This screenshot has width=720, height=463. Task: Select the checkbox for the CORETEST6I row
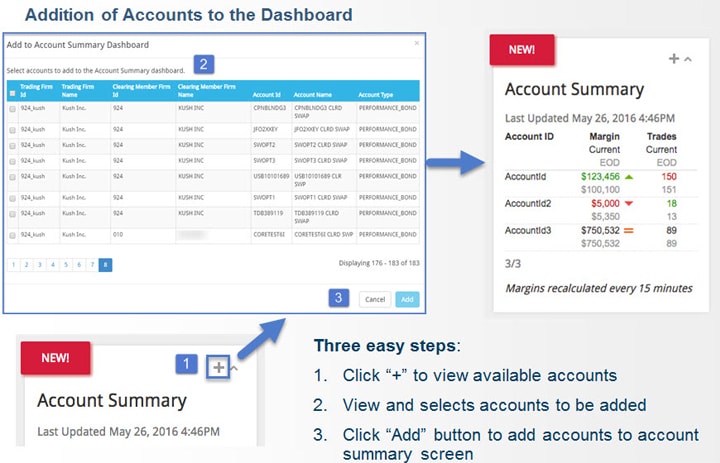(12, 236)
